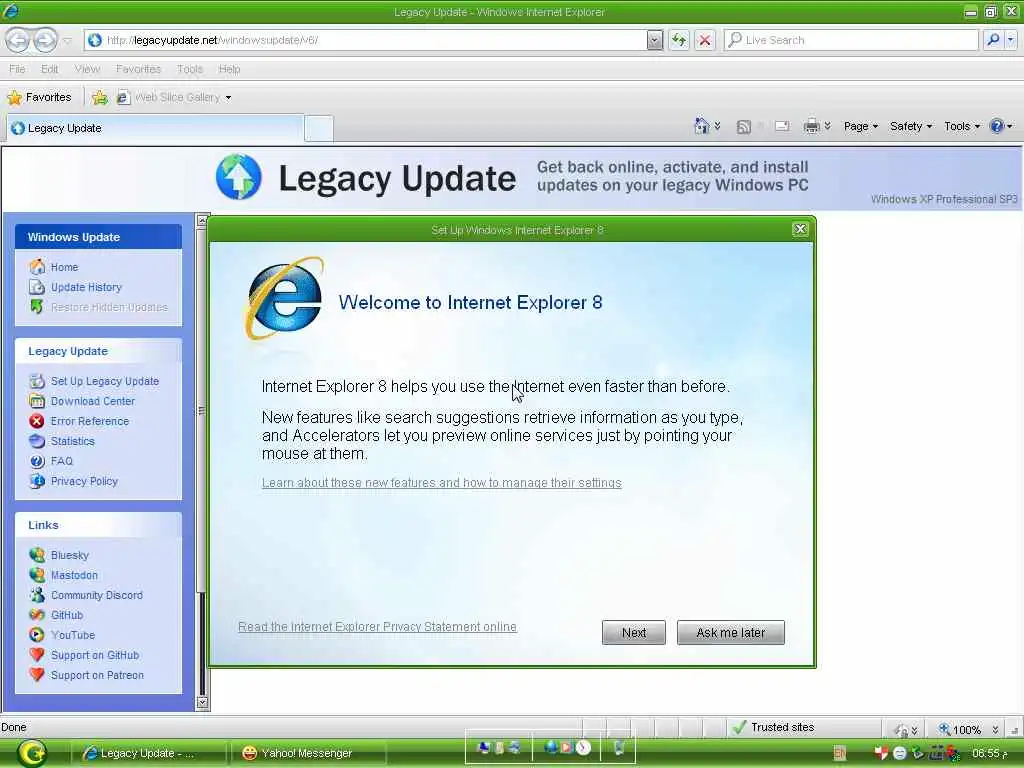The width and height of the screenshot is (1024, 768).
Task: Open the View menu
Action: 87,69
